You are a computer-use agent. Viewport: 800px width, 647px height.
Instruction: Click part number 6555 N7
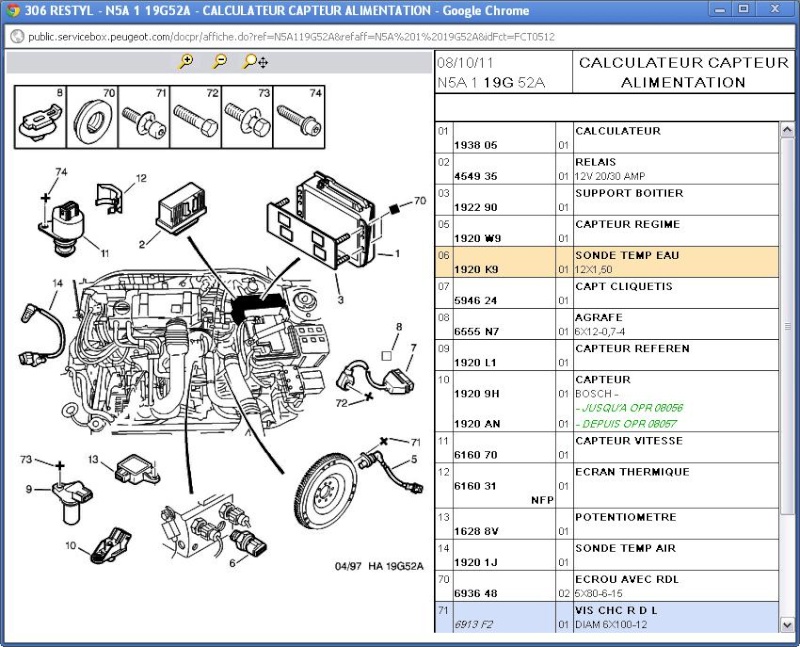tap(477, 332)
